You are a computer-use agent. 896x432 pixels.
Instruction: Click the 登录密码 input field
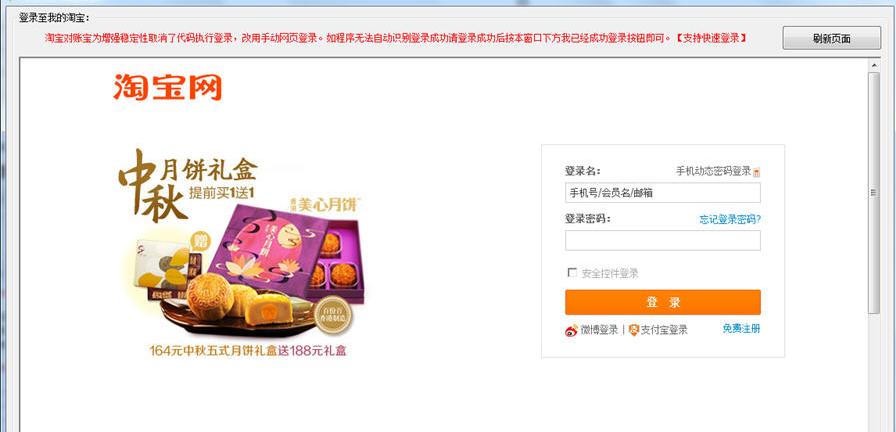point(663,241)
